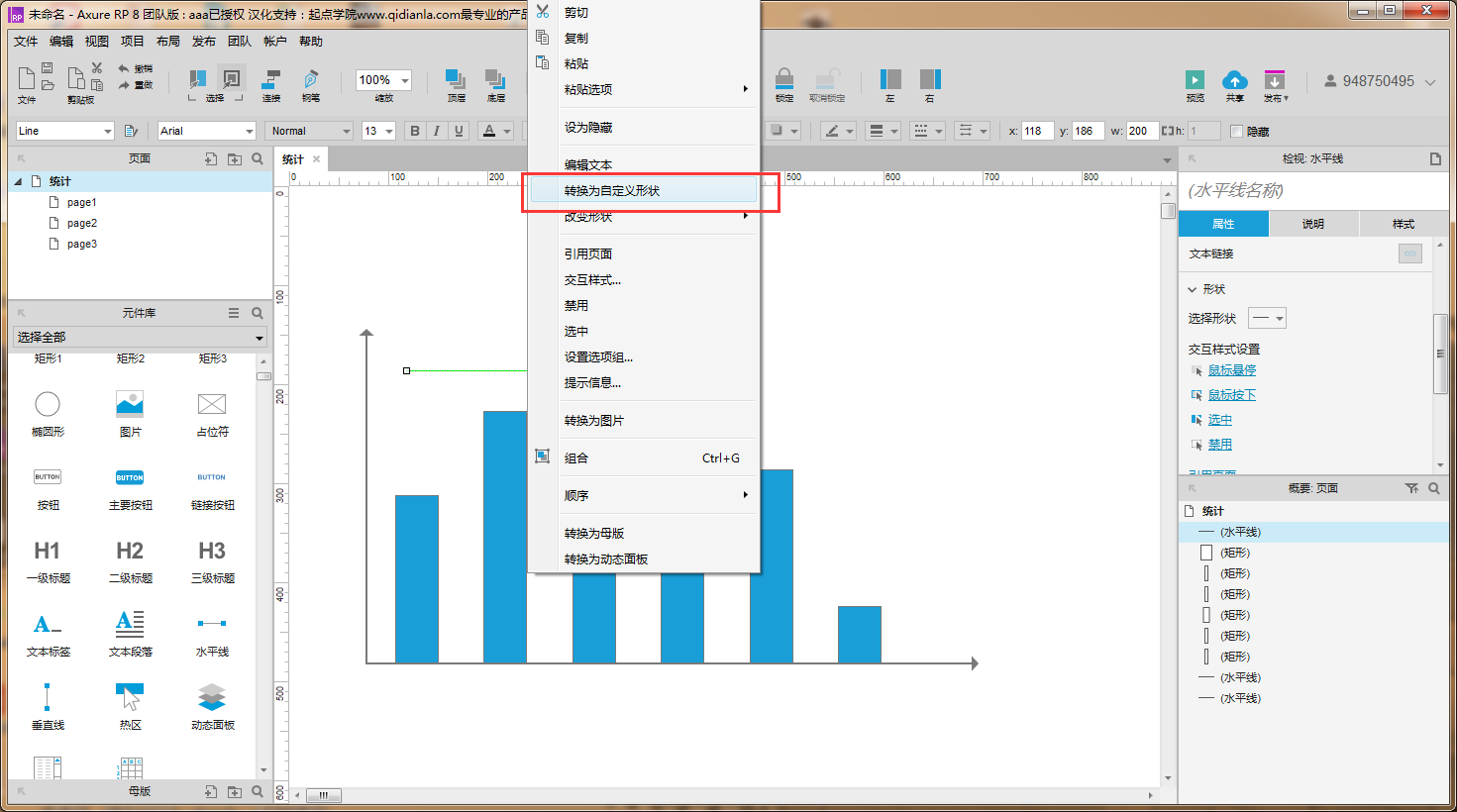The width and height of the screenshot is (1457, 812).
Task: Click the 禁用 interaction style link
Action: (1219, 445)
